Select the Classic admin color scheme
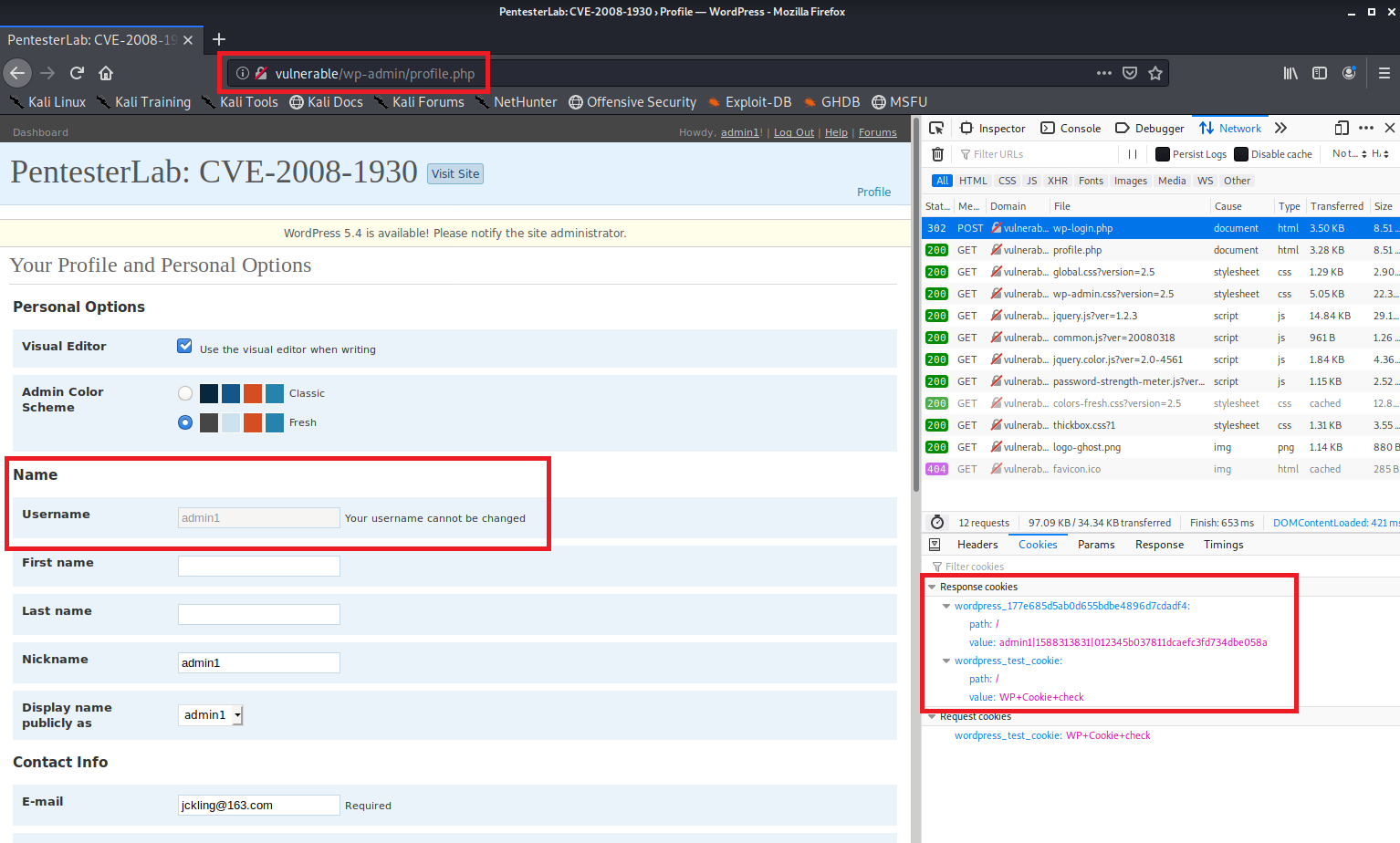 click(185, 393)
